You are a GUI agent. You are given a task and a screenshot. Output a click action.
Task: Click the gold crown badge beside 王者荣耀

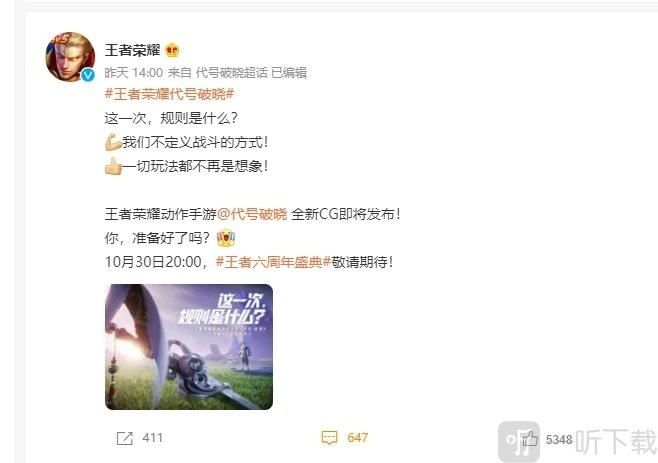pyautogui.click(x=172, y=50)
